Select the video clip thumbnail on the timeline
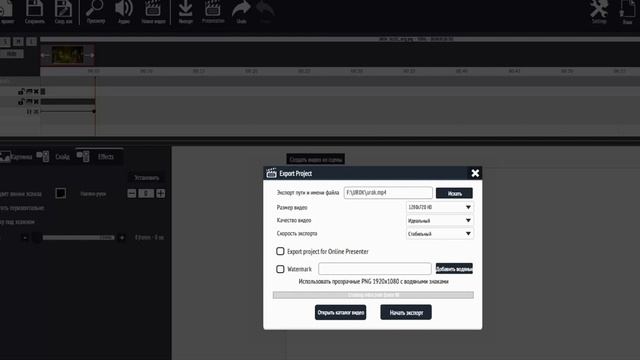Screen dimensions: 640x360 68,55
